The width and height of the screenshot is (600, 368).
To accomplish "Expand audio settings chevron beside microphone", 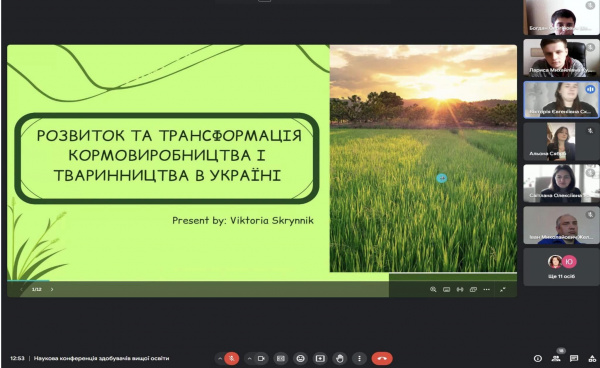I will click(220, 358).
